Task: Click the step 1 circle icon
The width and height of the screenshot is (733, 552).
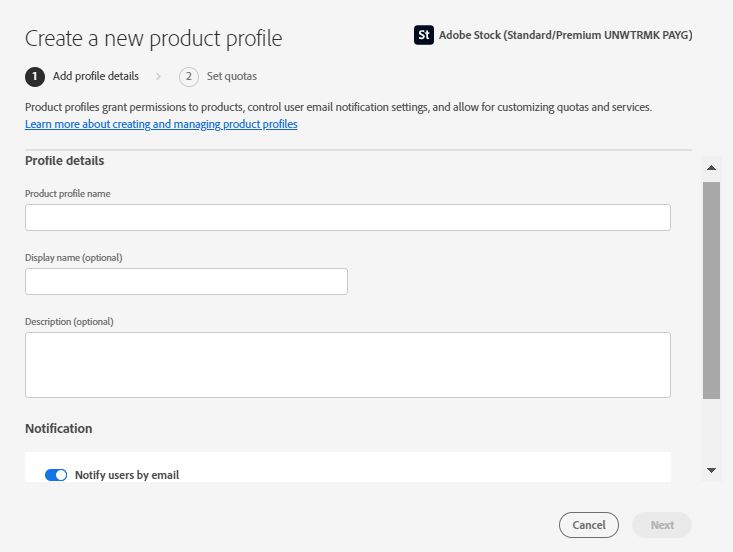Action: 35,76
